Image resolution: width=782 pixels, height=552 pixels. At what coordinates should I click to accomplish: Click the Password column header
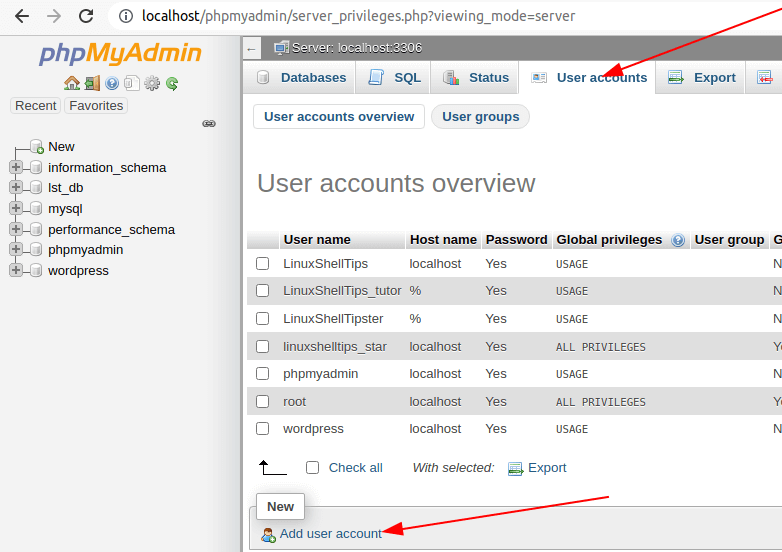[516, 240]
